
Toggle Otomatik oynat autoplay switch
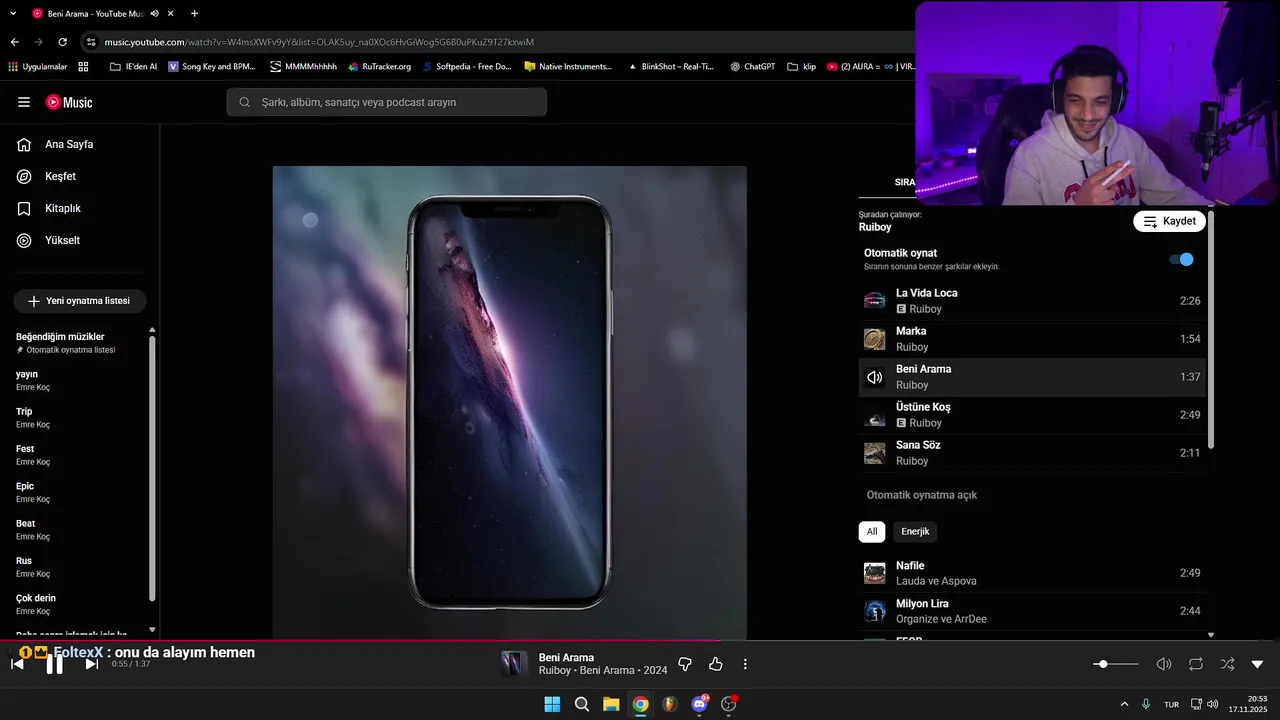pos(1181,259)
